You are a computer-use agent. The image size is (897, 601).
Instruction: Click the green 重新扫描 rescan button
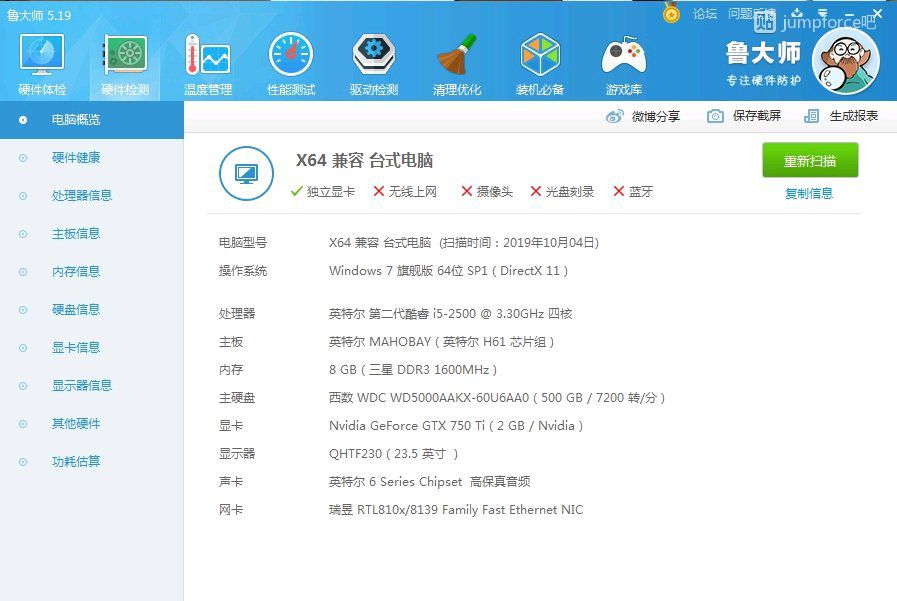pos(810,160)
